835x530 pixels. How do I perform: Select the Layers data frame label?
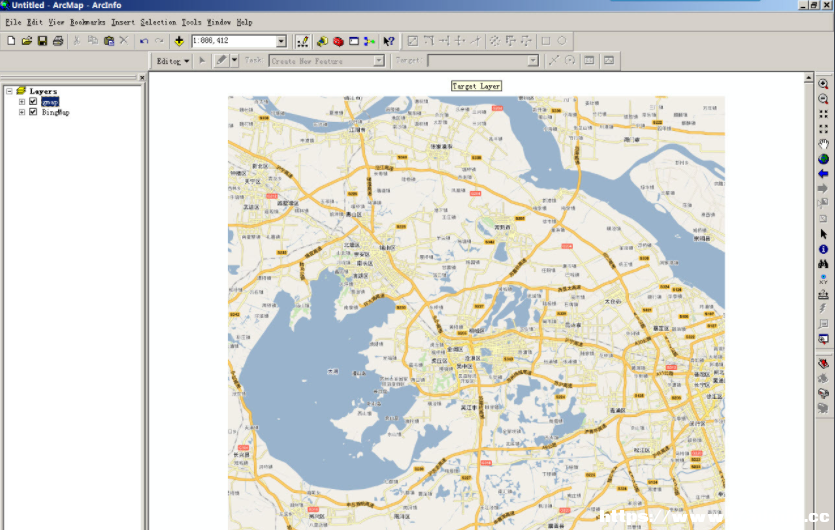click(x=43, y=91)
